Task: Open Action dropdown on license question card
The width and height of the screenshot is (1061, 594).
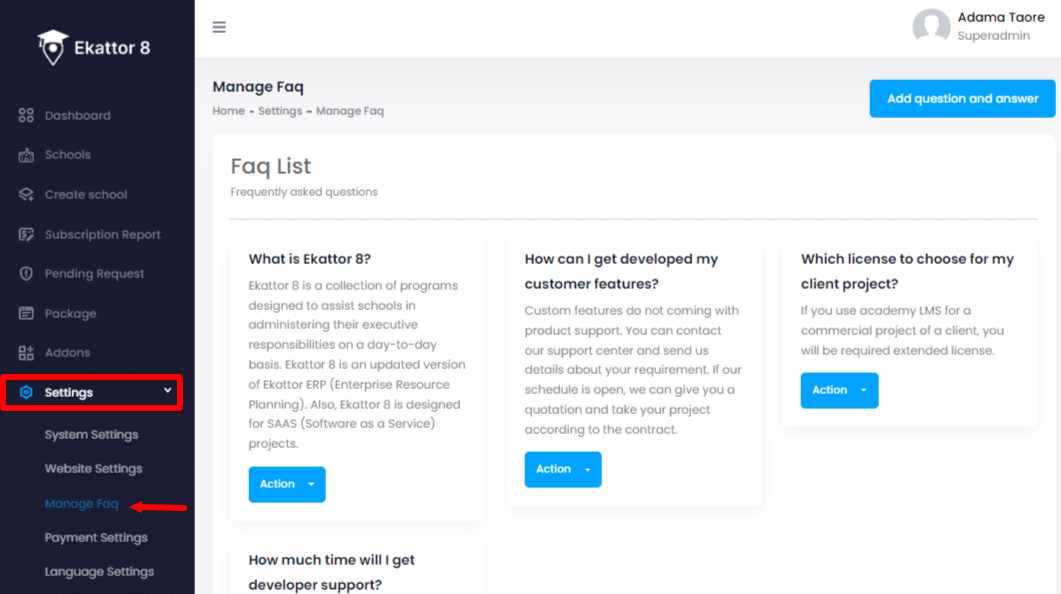Action: point(839,390)
